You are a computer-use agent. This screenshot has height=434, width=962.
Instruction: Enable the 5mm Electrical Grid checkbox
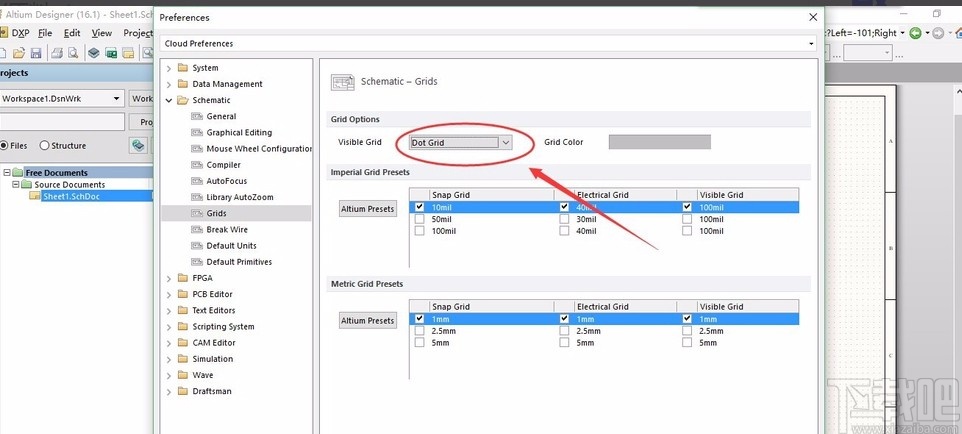click(x=564, y=343)
